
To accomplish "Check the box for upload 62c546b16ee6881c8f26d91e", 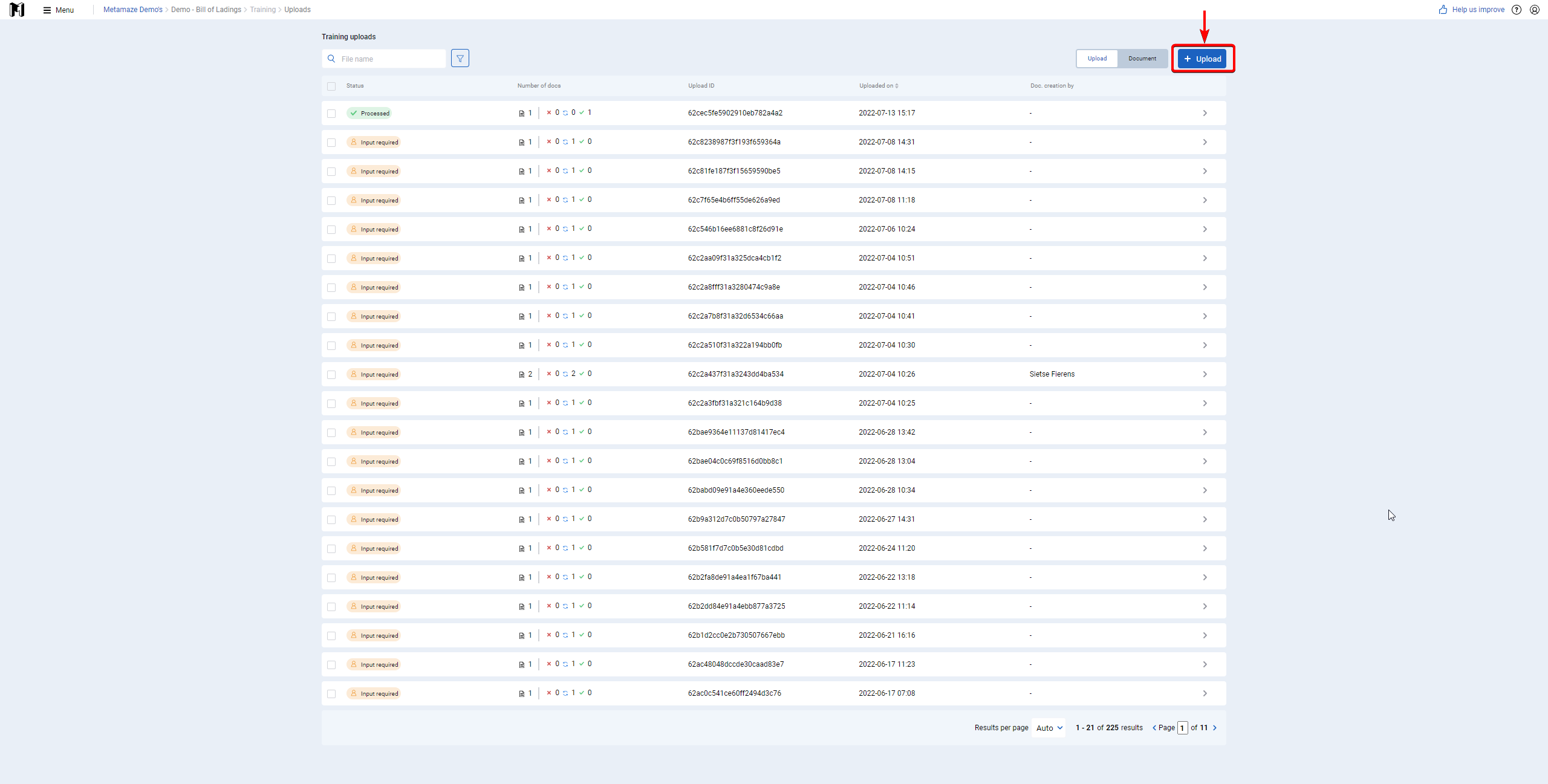I will coord(331,230).
